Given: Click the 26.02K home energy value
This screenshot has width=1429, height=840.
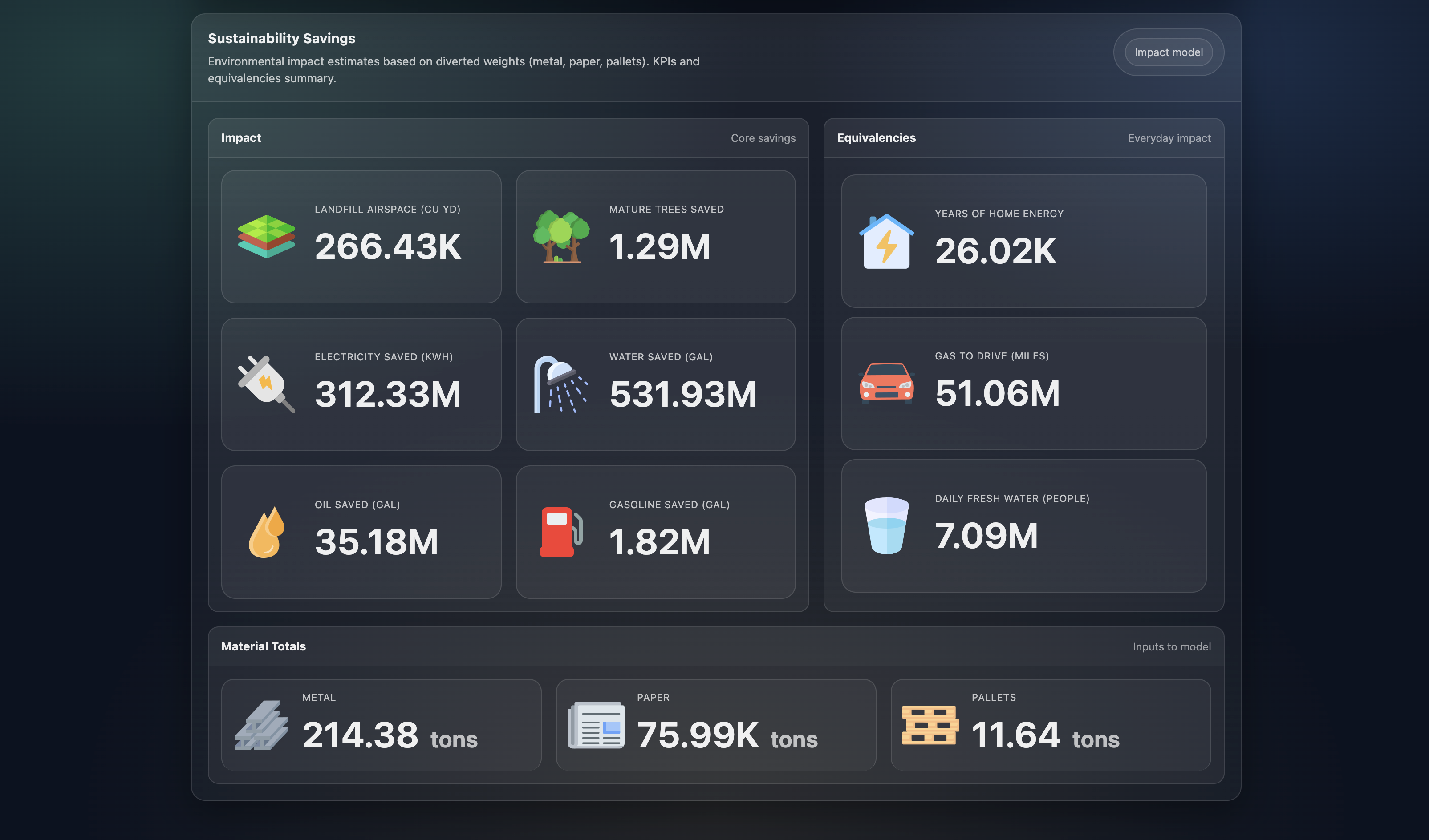Looking at the screenshot, I should coord(995,251).
